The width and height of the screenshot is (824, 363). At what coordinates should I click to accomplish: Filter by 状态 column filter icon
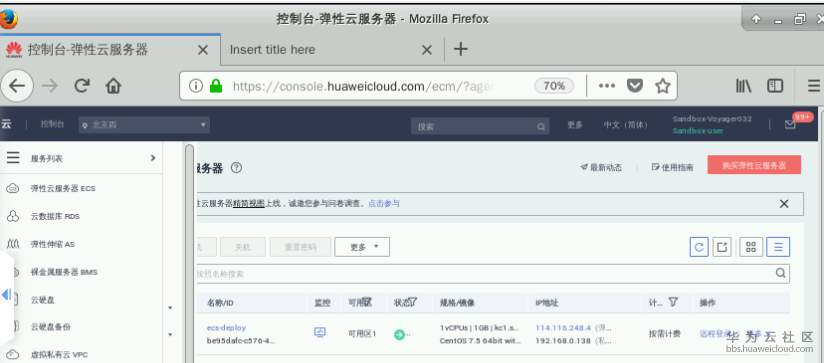coord(413,302)
